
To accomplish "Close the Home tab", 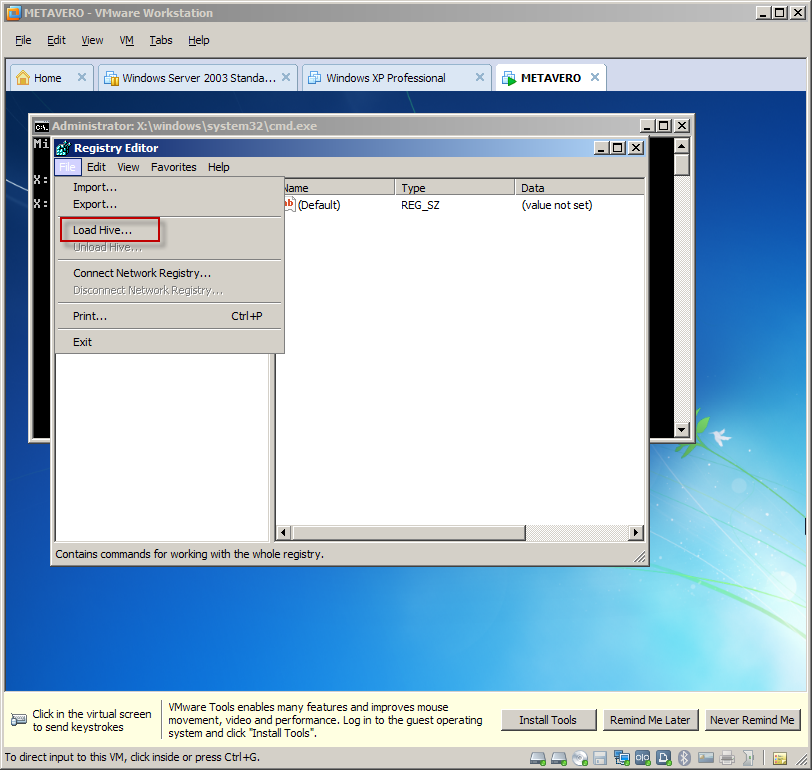I will coord(82,77).
